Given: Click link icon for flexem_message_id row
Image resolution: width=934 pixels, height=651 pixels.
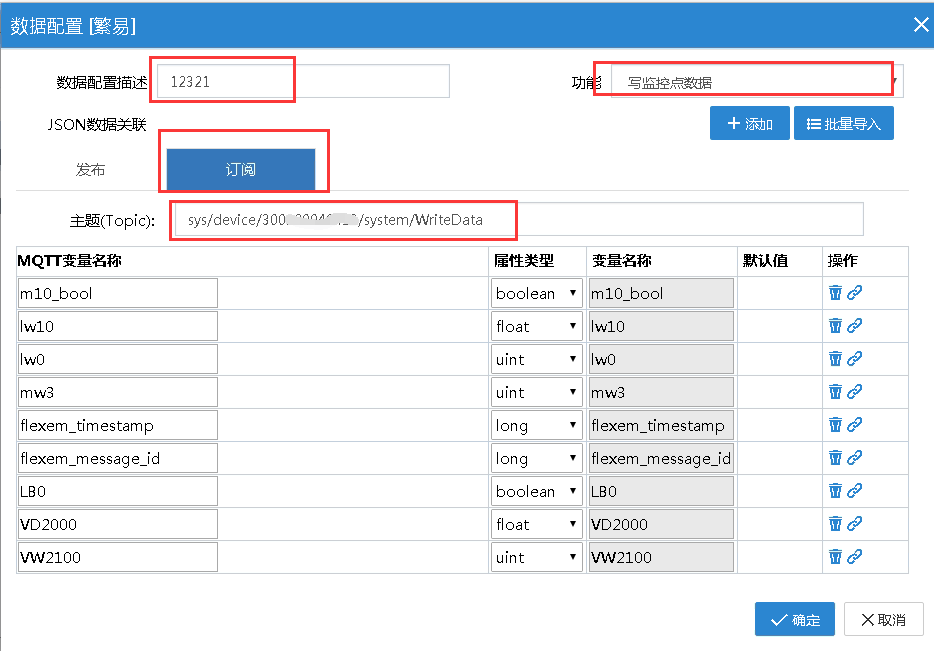Looking at the screenshot, I should coord(854,458).
